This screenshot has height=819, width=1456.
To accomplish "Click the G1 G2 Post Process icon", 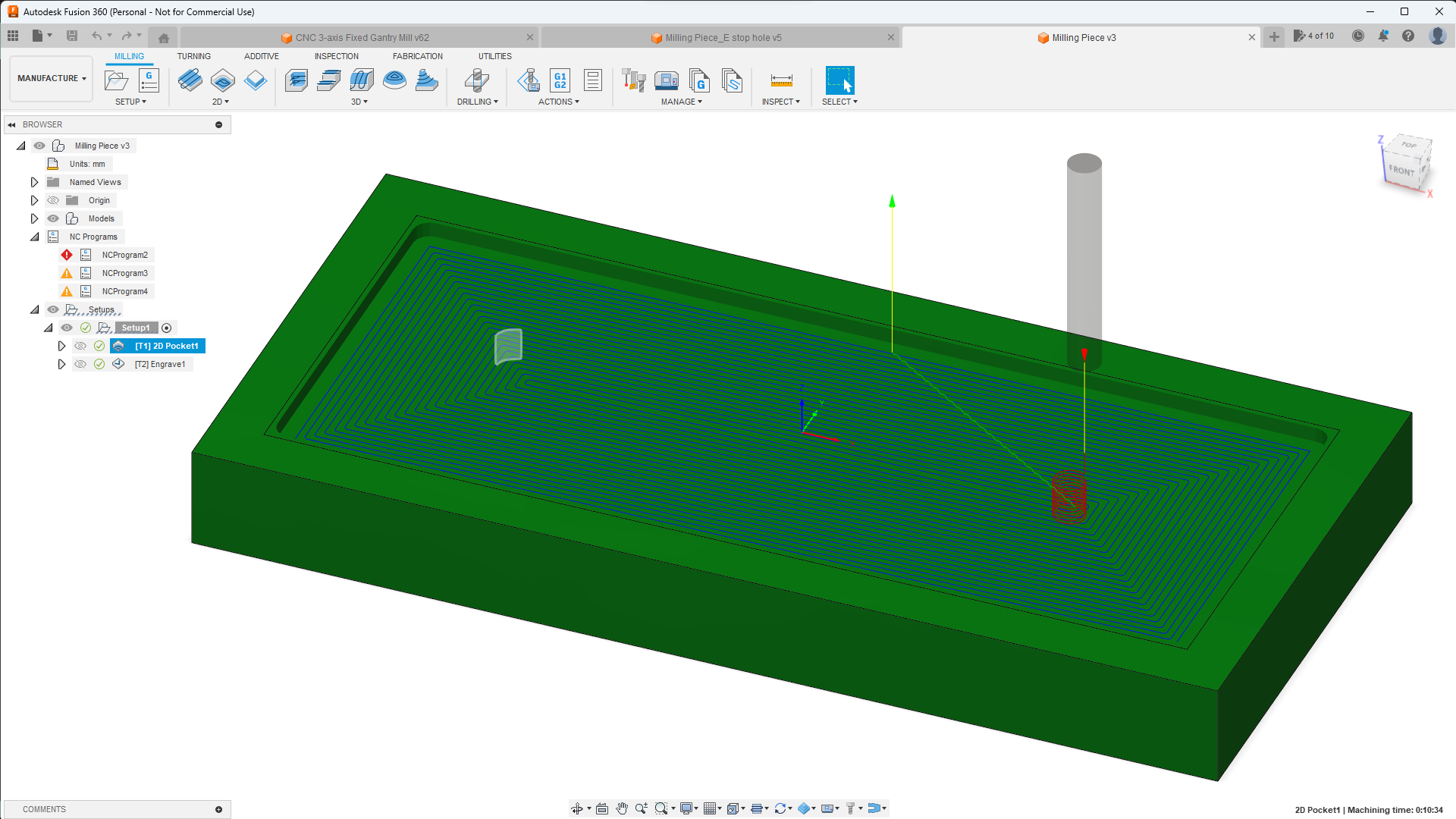I will (560, 80).
